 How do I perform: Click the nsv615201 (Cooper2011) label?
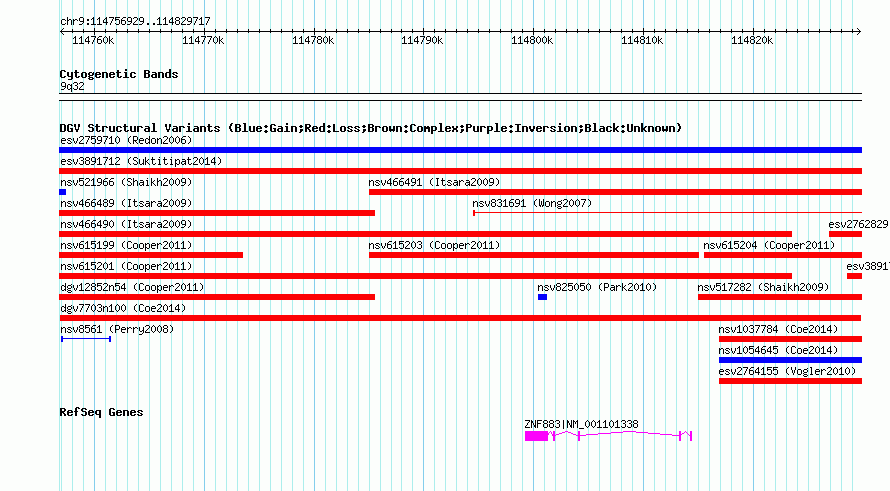pos(126,266)
